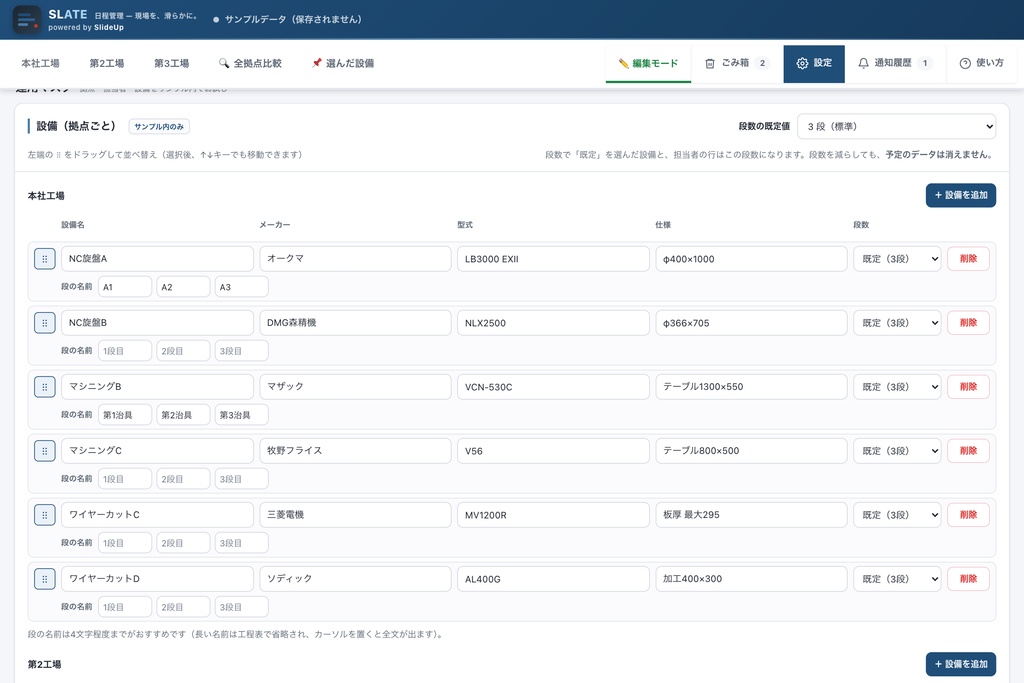Click the pencil icon for 編集モード
This screenshot has width=1024, height=683.
point(624,63)
